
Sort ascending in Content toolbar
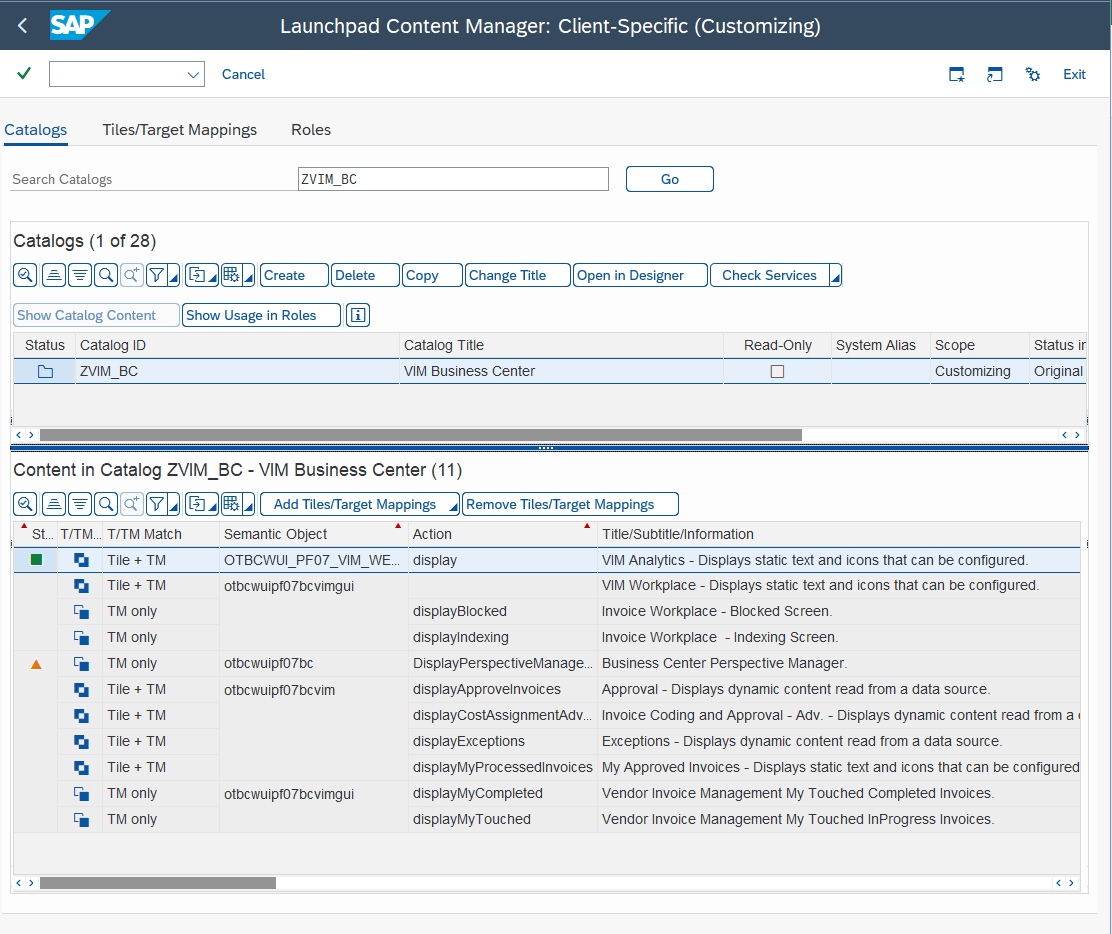[54, 504]
